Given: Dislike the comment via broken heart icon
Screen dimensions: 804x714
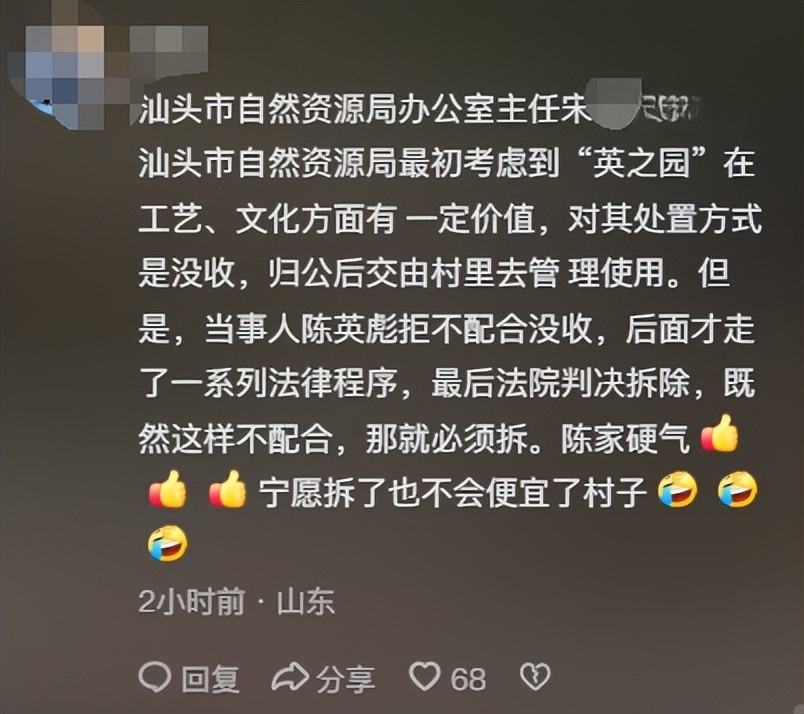Looking at the screenshot, I should tap(535, 677).
